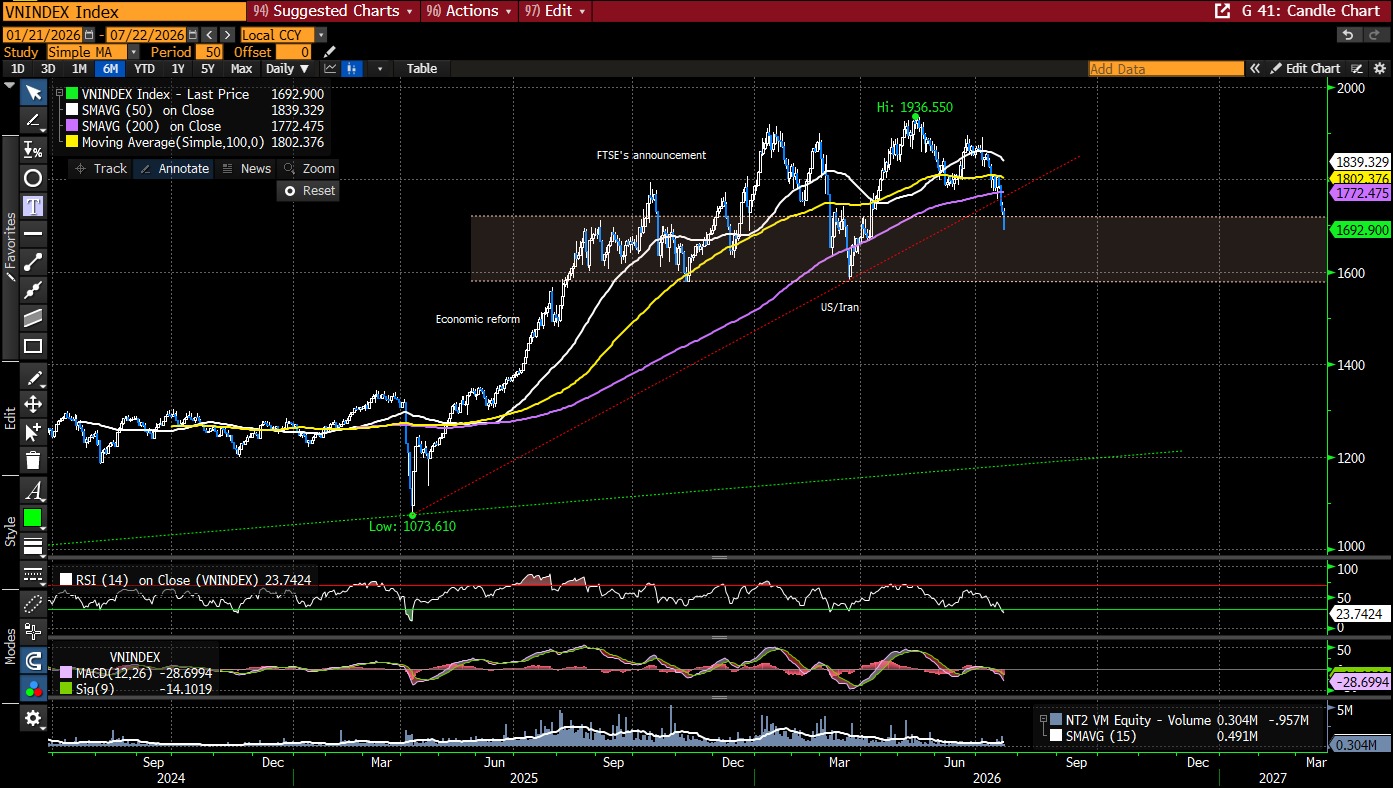Select the 6M time range

tap(110, 69)
